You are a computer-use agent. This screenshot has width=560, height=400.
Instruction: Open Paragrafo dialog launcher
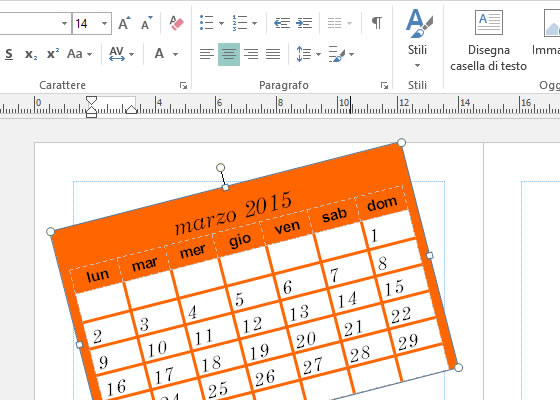[384, 85]
